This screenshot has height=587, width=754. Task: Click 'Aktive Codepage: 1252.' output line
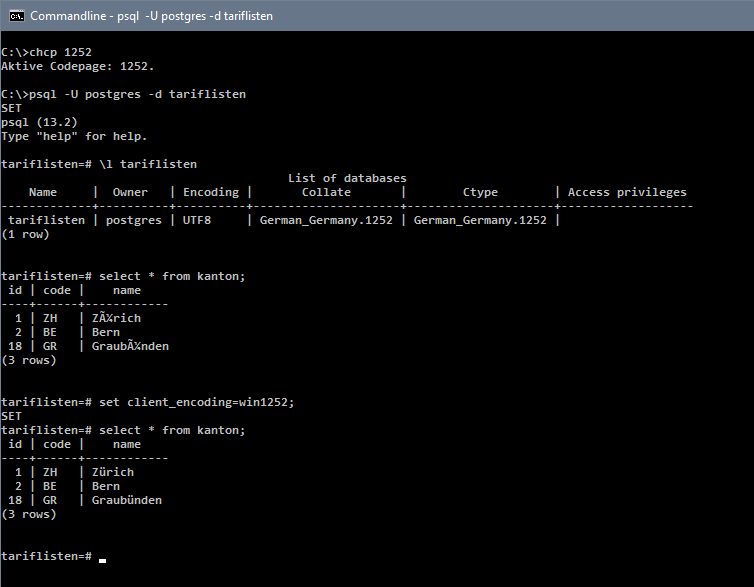click(77, 66)
